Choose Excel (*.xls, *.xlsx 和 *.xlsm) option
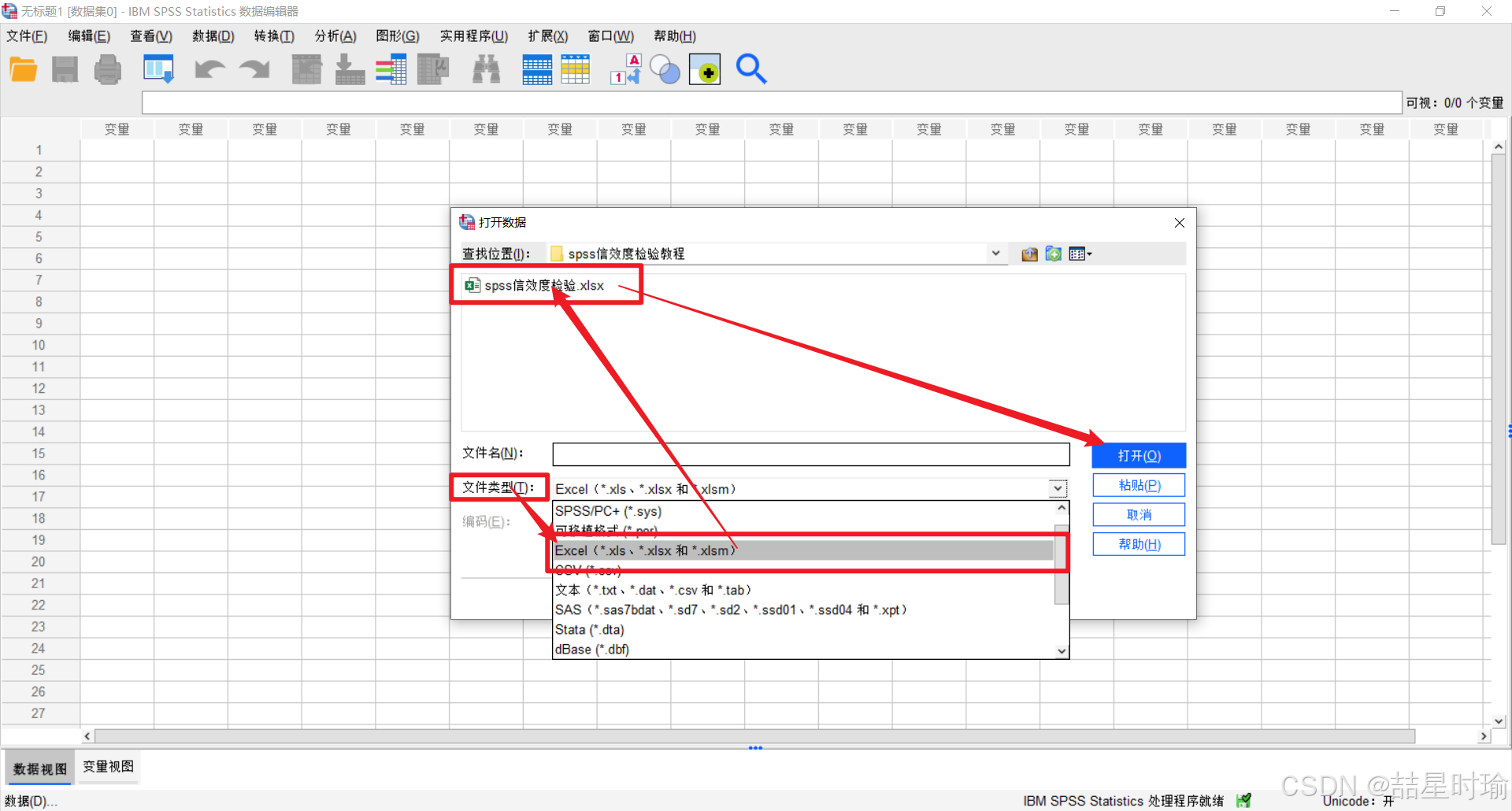1512x811 pixels. coord(803,550)
